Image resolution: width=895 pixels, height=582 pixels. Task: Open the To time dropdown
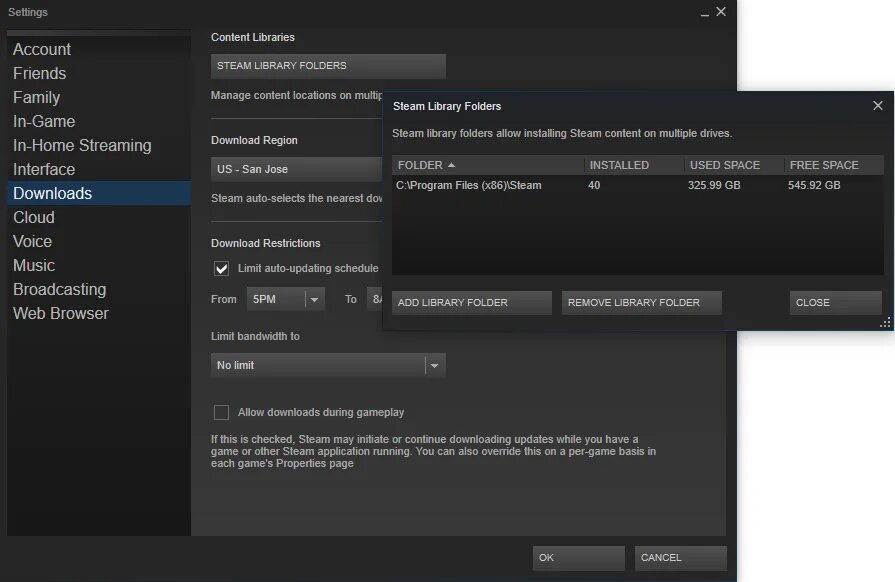pos(374,300)
